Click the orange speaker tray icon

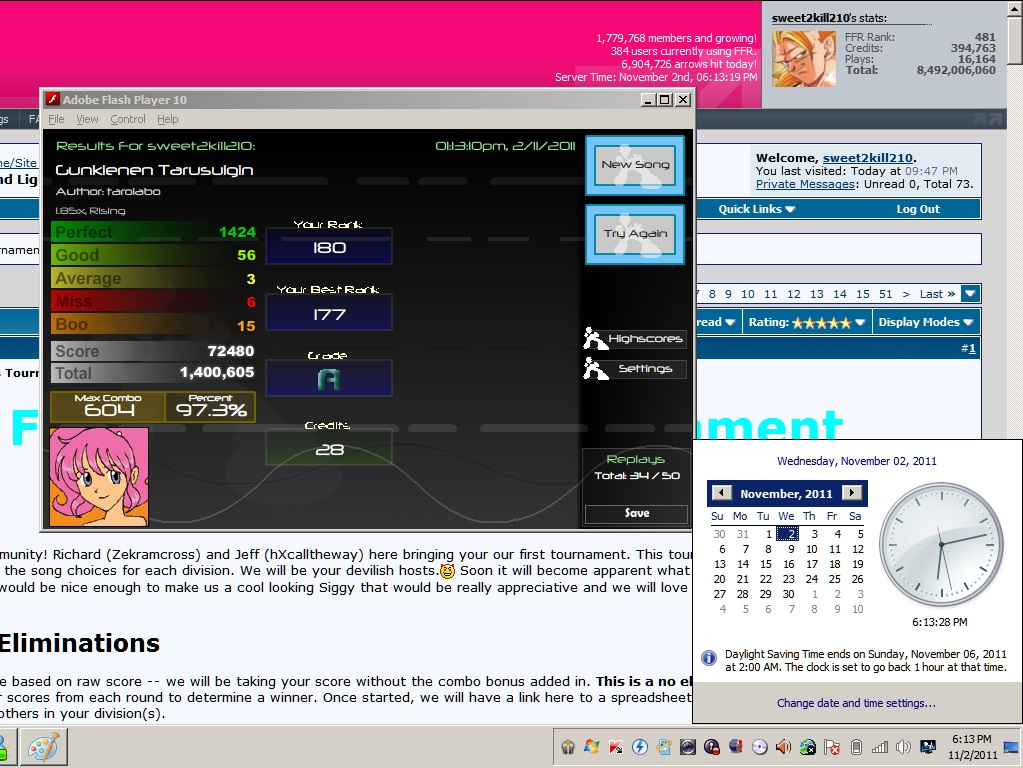(784, 747)
